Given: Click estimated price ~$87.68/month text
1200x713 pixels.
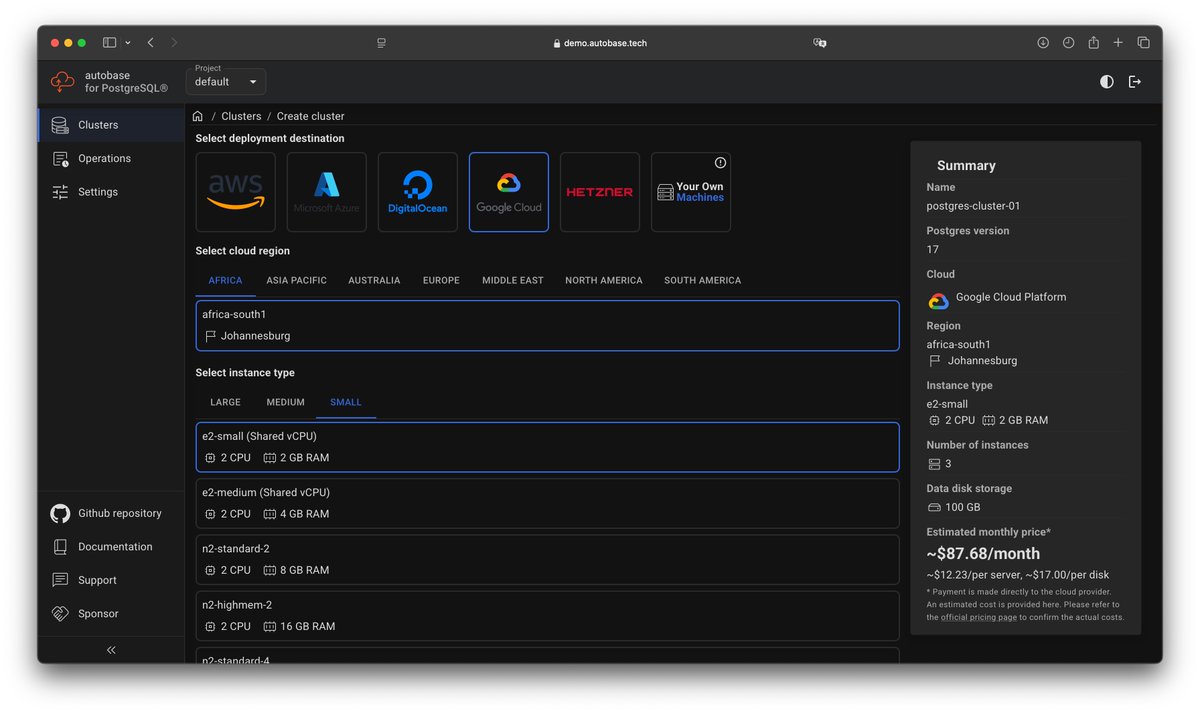Looking at the screenshot, I should click(x=983, y=554).
